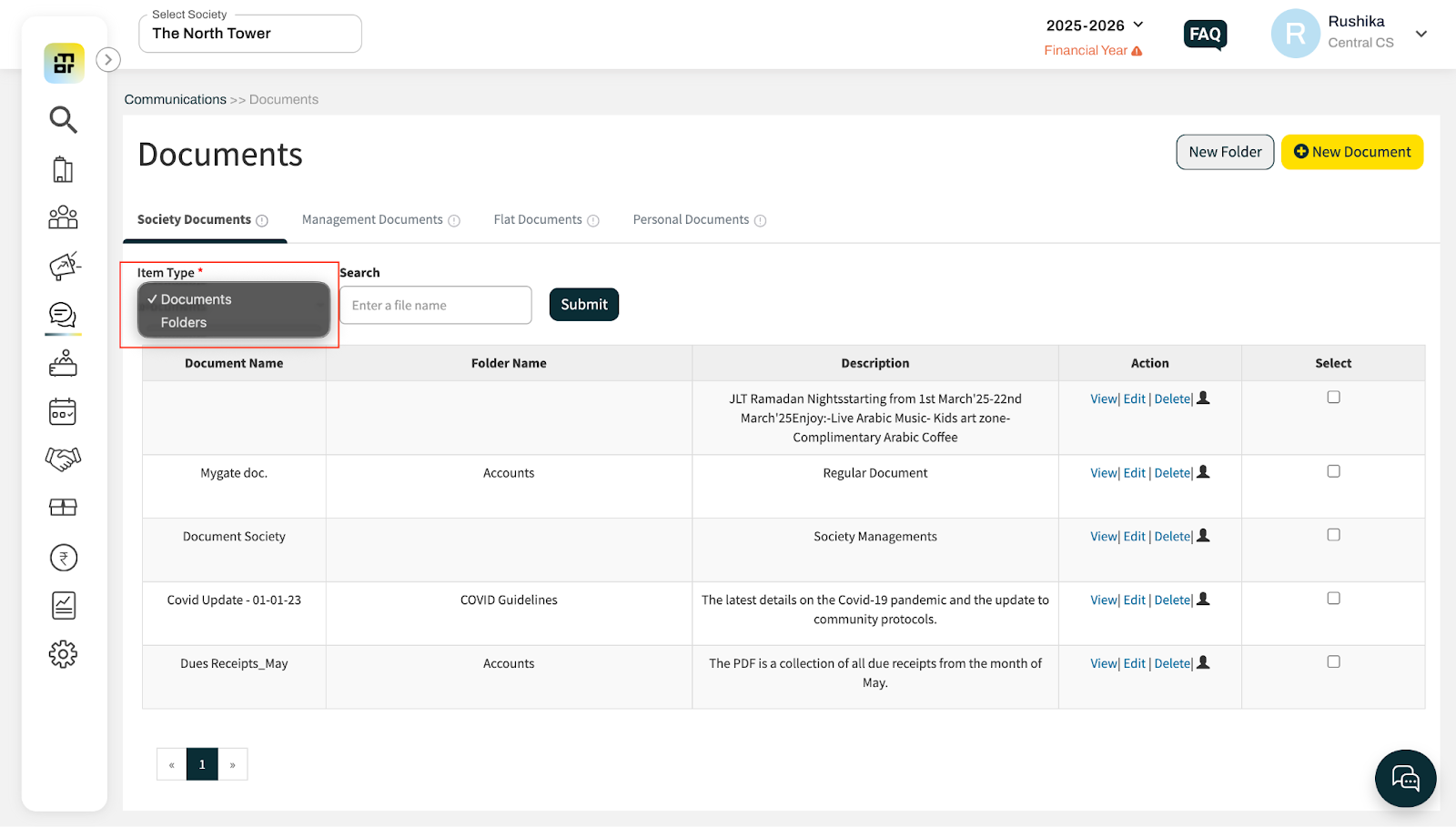This screenshot has height=827, width=1456.
Task: Click person icon in JLT Ramadan row
Action: click(x=1203, y=398)
